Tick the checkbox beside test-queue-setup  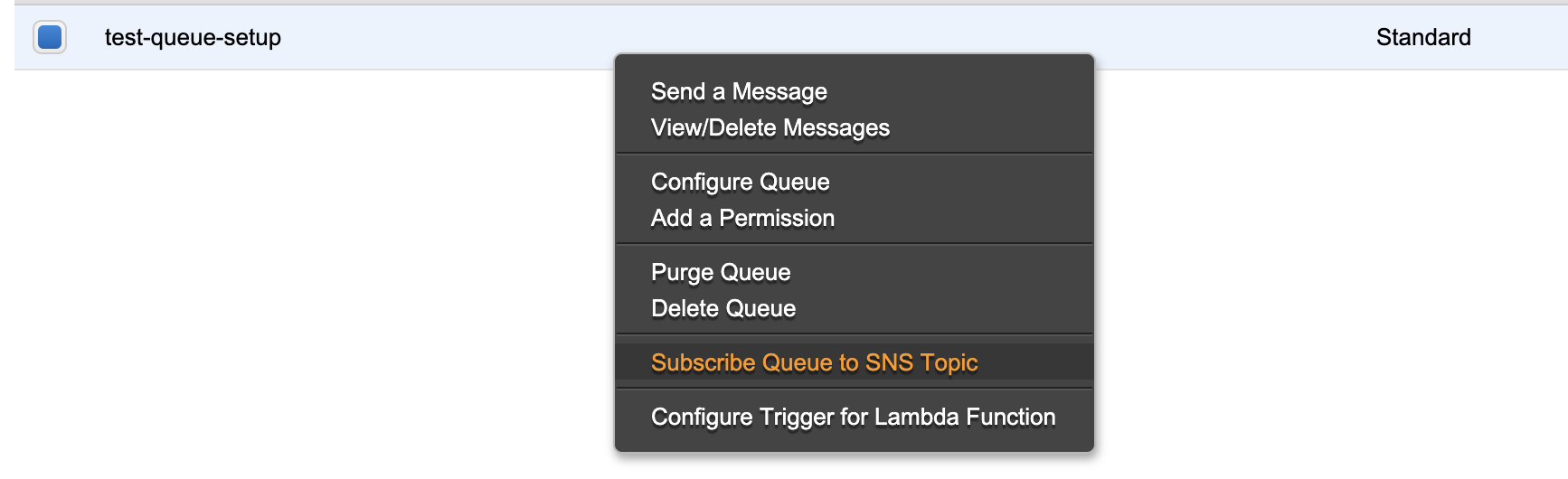click(50, 37)
